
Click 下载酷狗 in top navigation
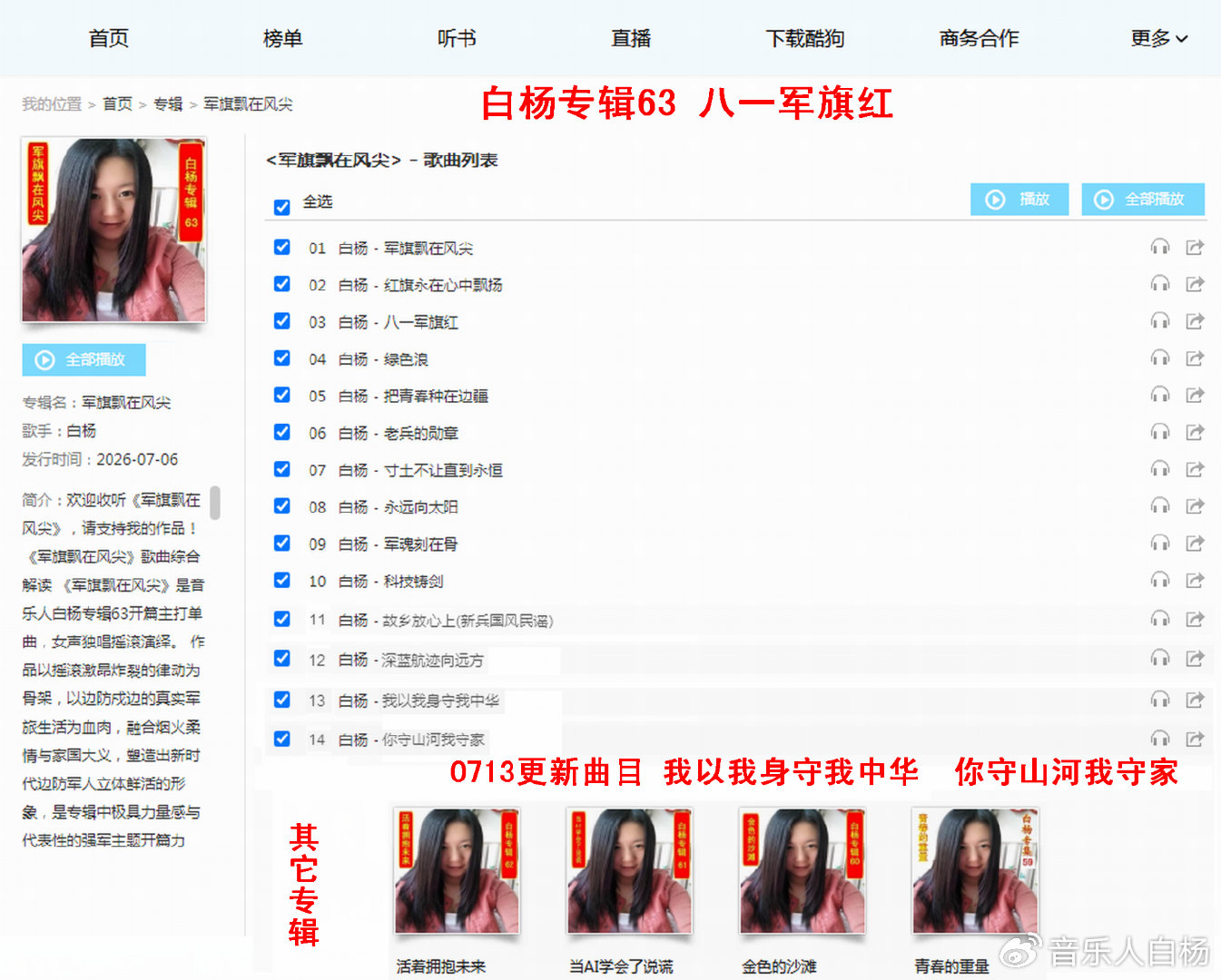[805, 38]
